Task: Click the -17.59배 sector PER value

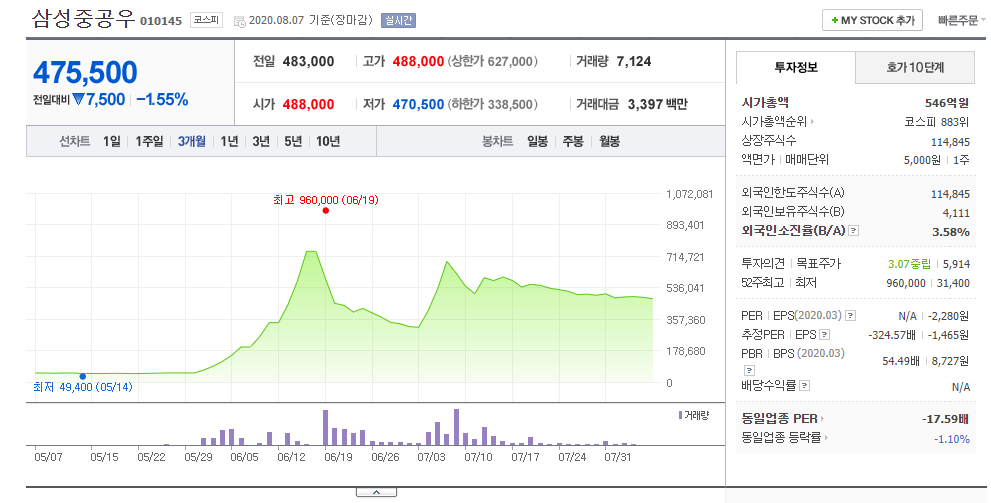Action: pos(945,419)
